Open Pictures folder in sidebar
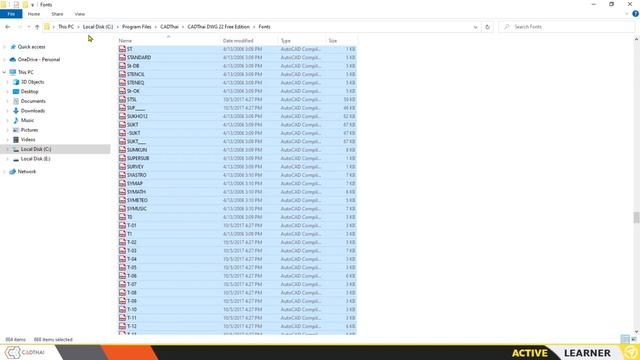Image resolution: width=640 pixels, height=360 pixels. click(x=29, y=130)
